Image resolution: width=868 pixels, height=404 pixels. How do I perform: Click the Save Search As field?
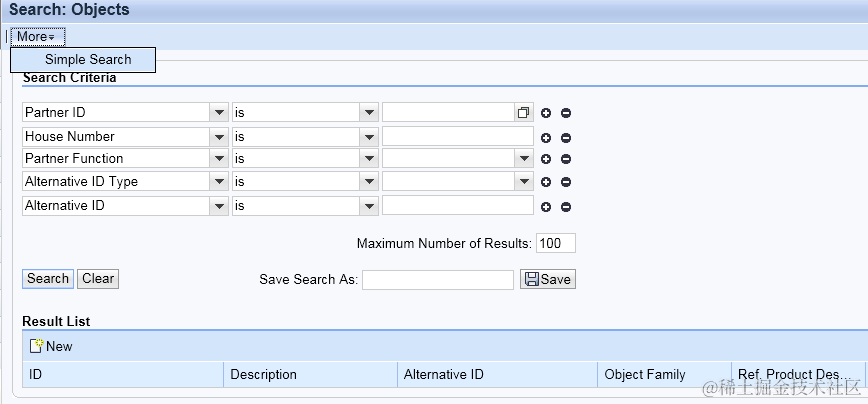click(x=438, y=279)
